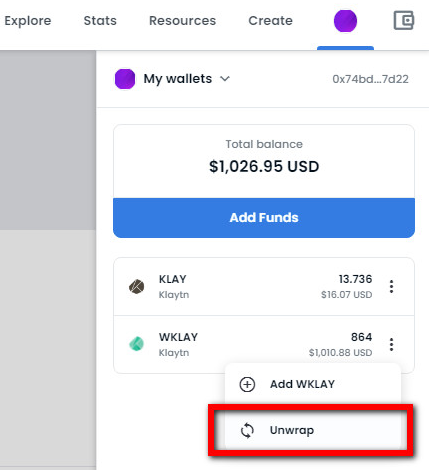The image size is (429, 470).
Task: Click the plus circle icon for Add WKLAY
Action: coord(247,384)
